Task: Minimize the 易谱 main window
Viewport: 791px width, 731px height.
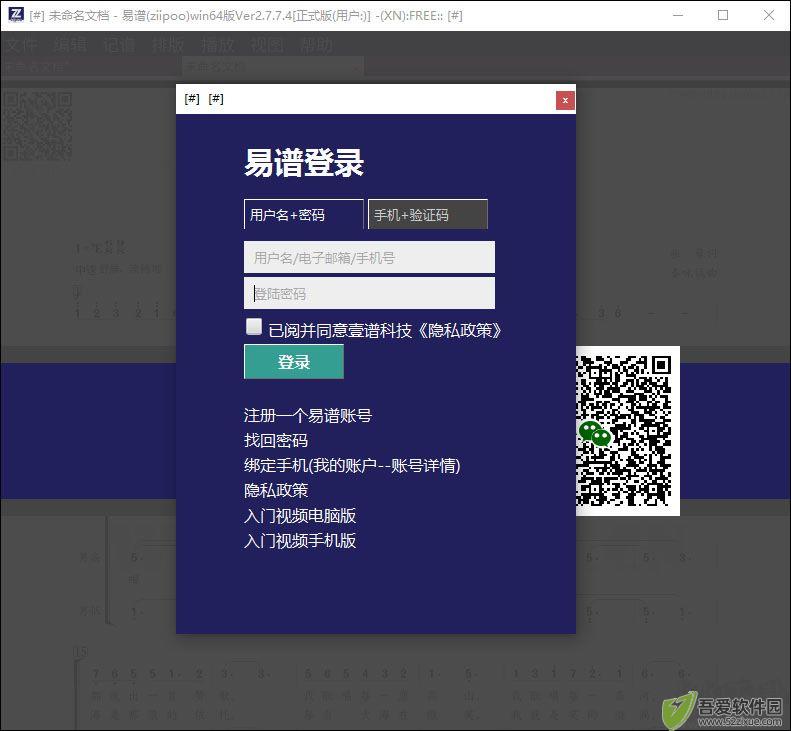Action: point(678,15)
